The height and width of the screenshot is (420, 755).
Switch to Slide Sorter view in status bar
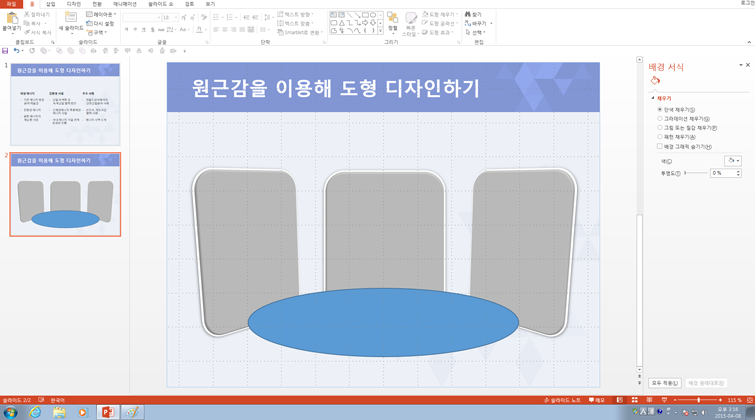pyautogui.click(x=635, y=400)
